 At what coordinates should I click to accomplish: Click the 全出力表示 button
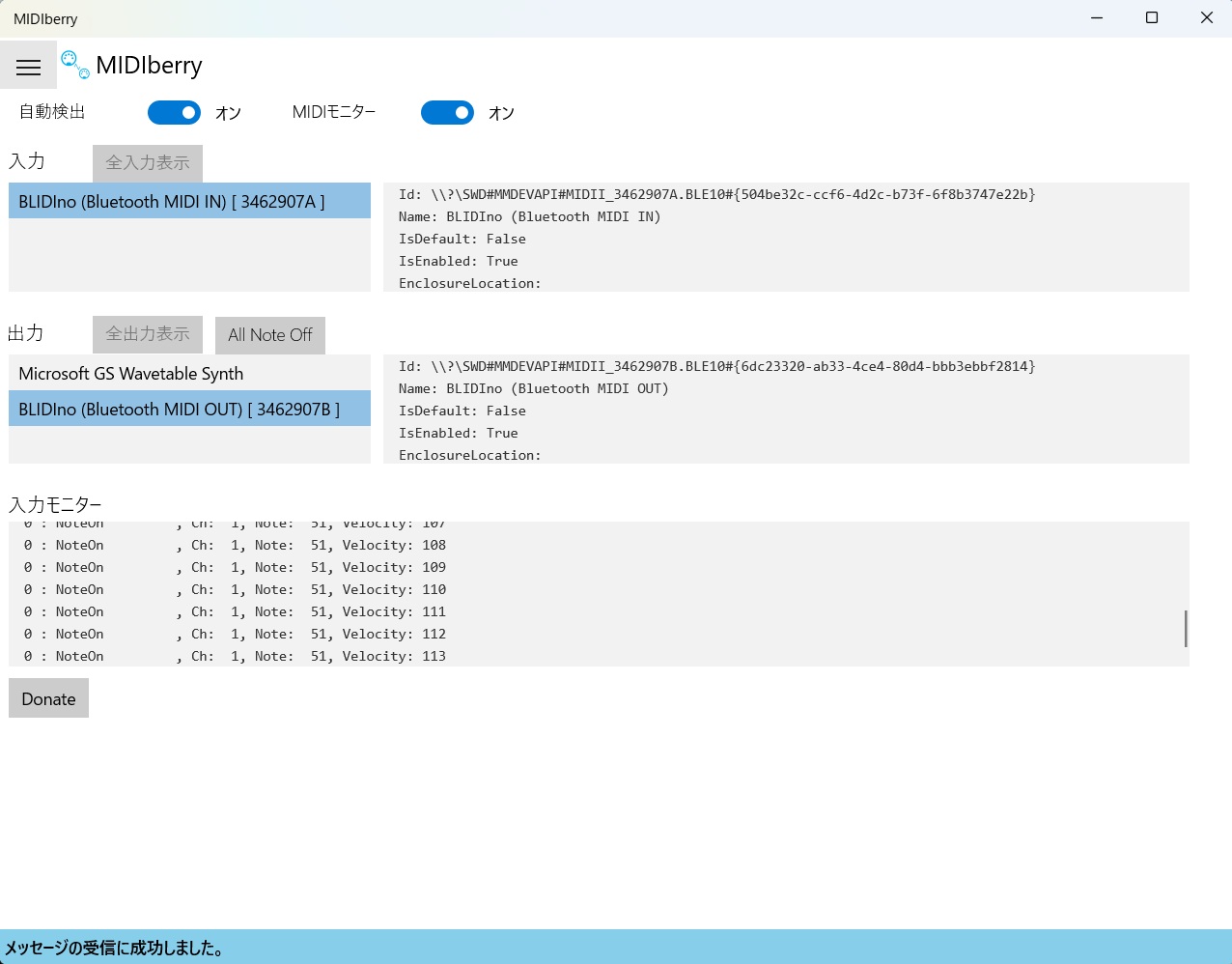tap(148, 334)
